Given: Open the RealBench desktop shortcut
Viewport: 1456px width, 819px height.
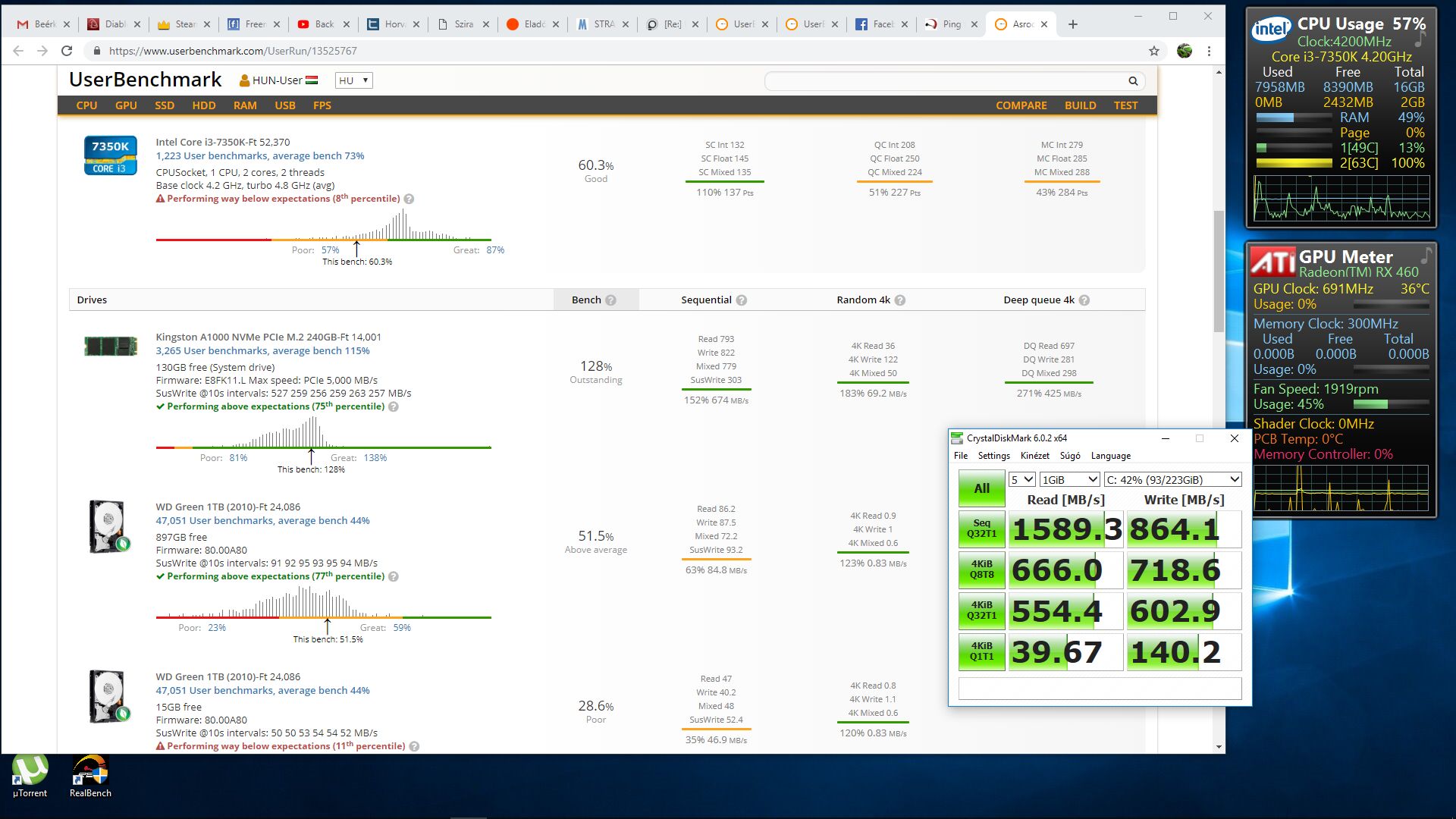Looking at the screenshot, I should 90,777.
